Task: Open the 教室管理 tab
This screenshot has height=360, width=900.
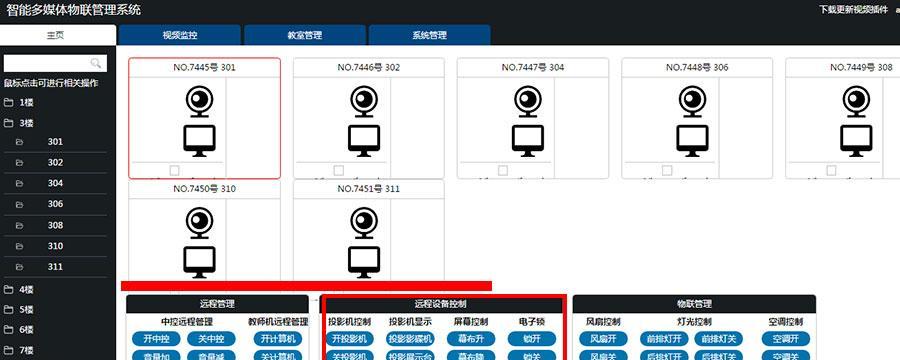Action: 305,35
